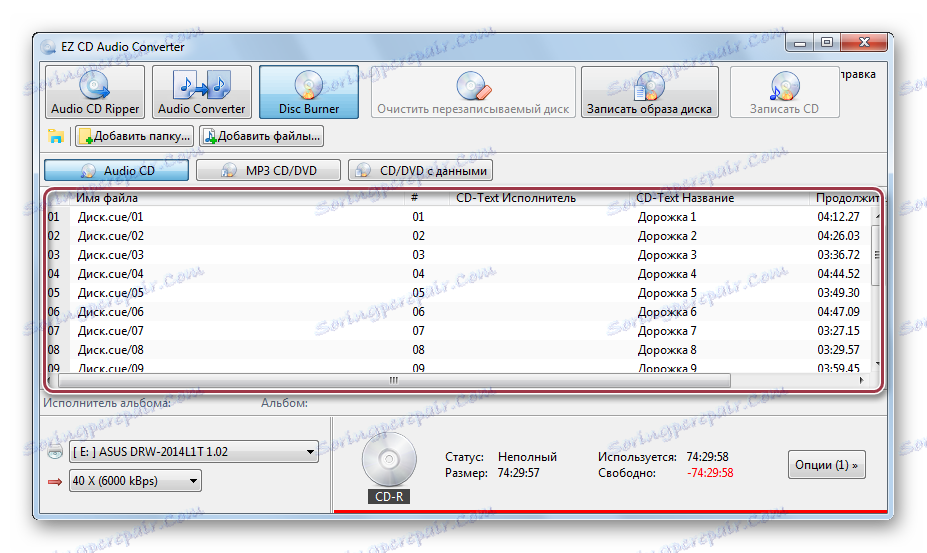Click duration value 04:47.09
Viewport: 927px width, 553px height.
pyautogui.click(x=838, y=312)
